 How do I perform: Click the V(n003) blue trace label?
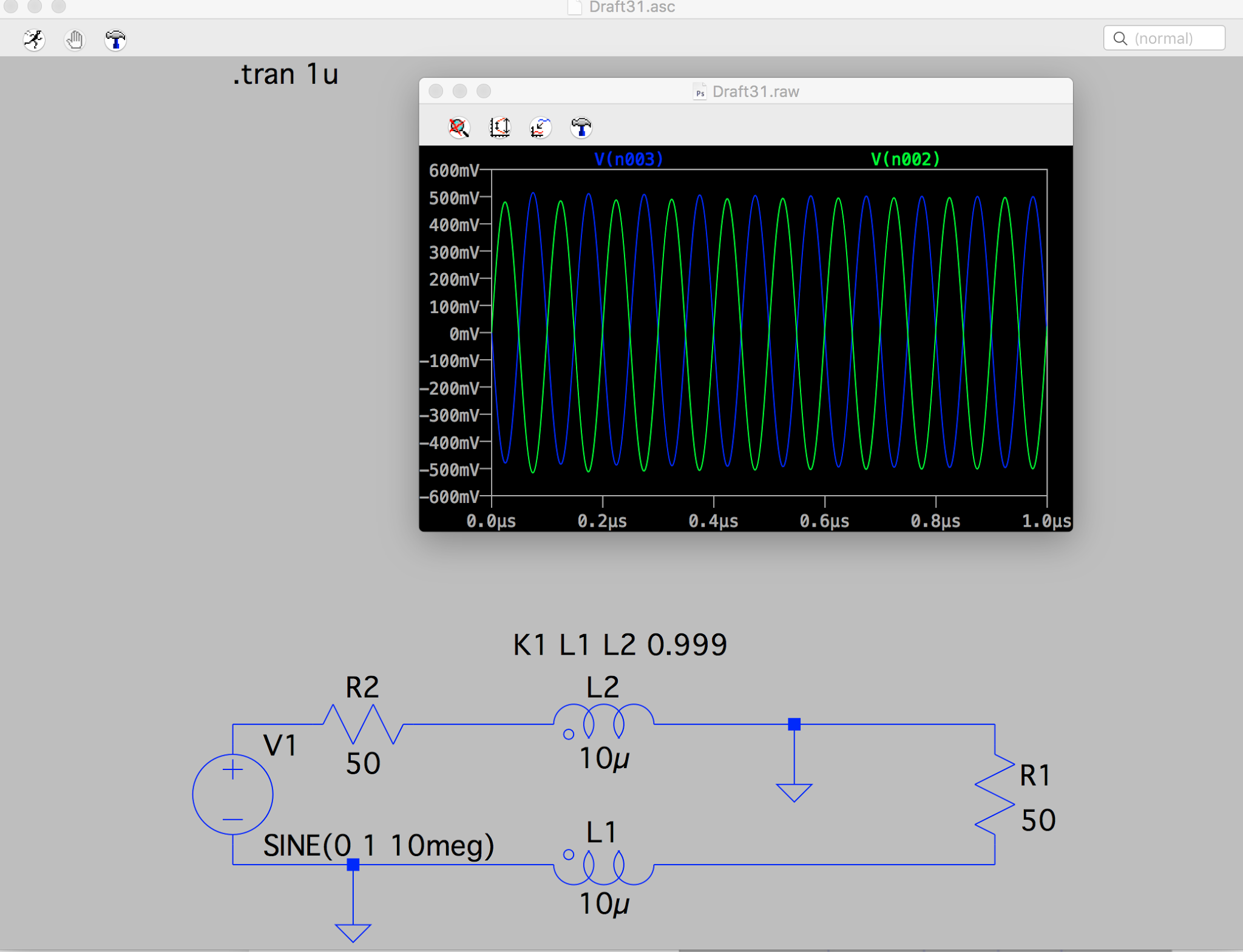(628, 159)
